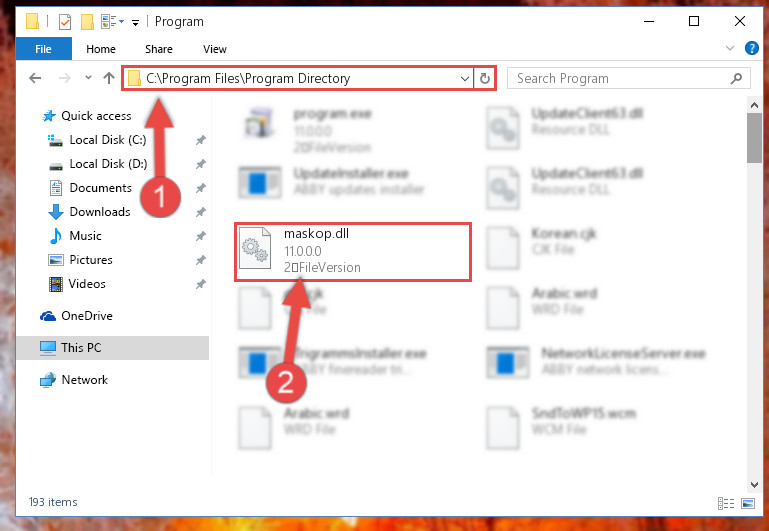
Task: Refresh the current folder
Action: pyautogui.click(x=485, y=78)
